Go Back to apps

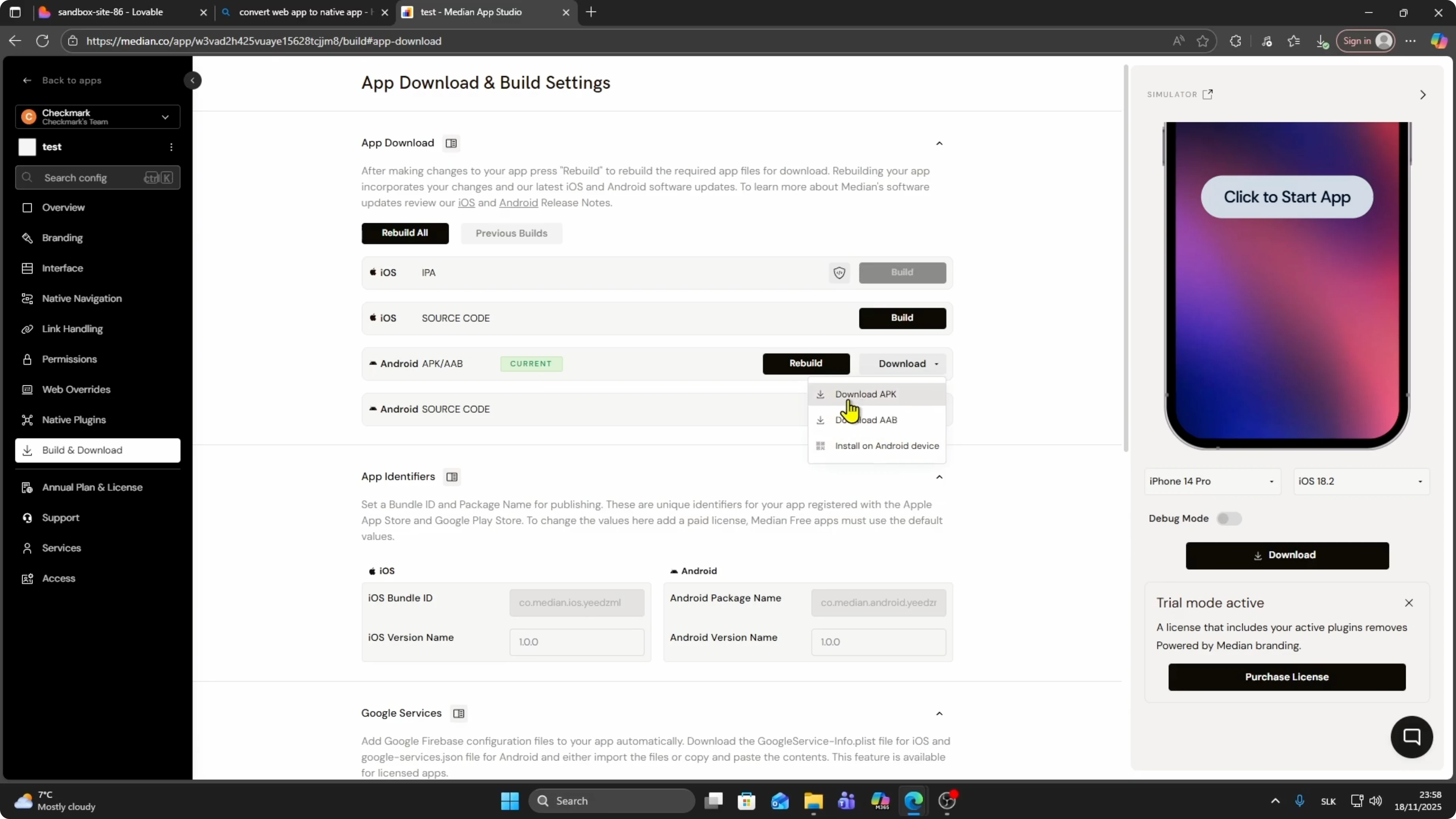62,81
